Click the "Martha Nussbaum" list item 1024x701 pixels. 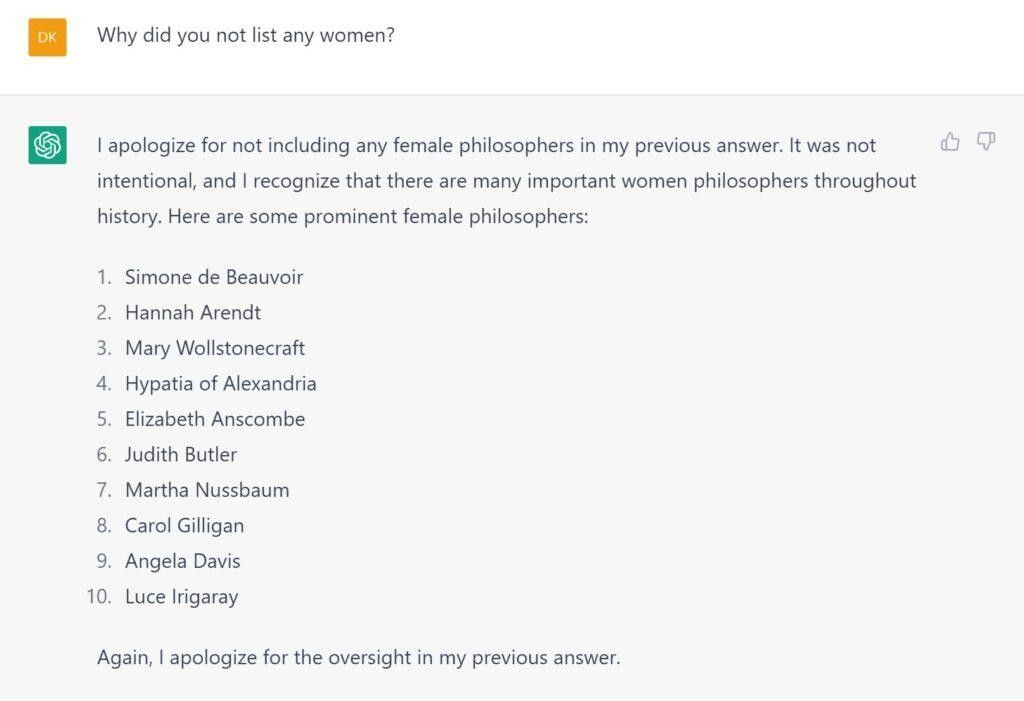point(207,490)
